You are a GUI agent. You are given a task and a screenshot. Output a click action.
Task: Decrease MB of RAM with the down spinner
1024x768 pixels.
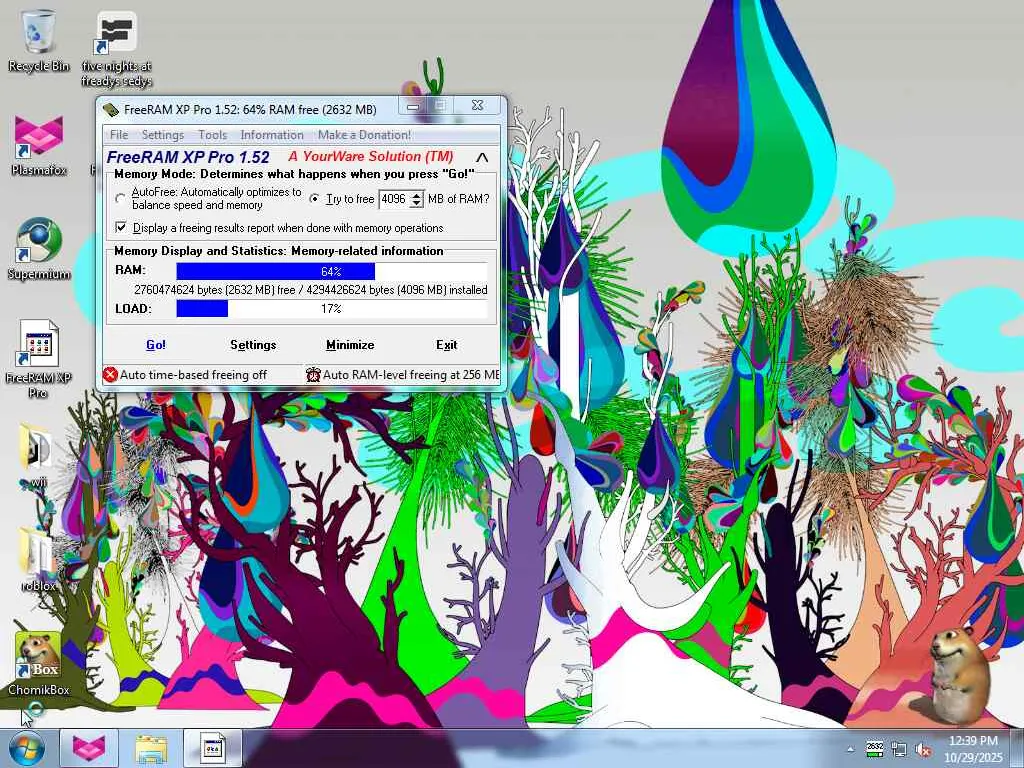(x=417, y=203)
